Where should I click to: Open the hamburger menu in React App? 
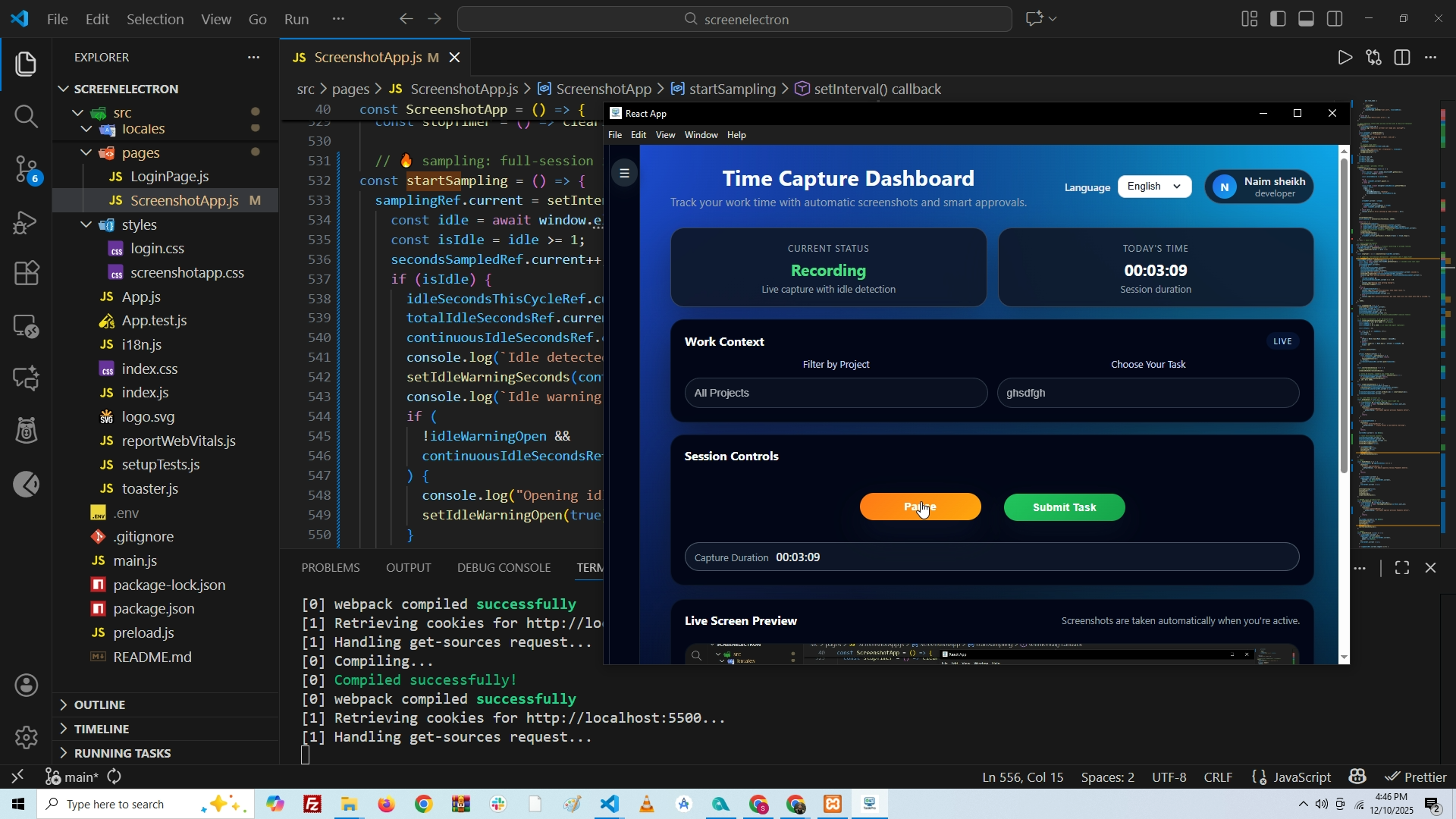pyautogui.click(x=624, y=173)
